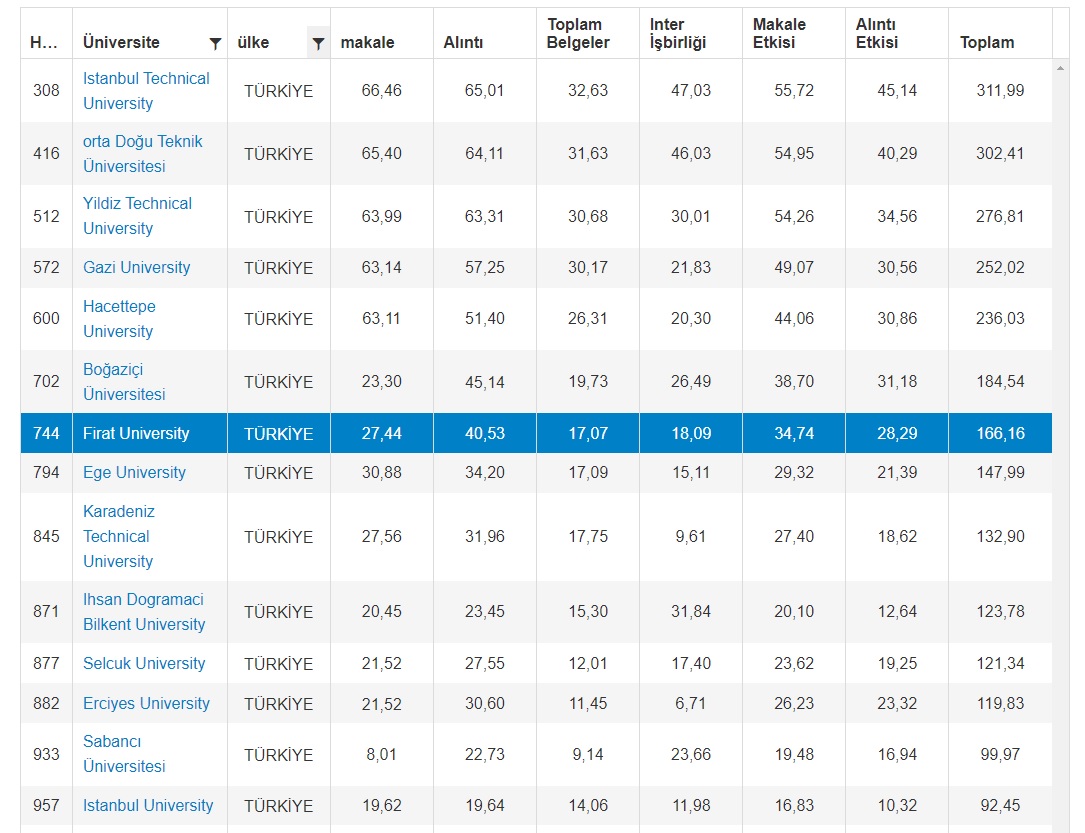Click Alıntı value 57,25

click(484, 267)
